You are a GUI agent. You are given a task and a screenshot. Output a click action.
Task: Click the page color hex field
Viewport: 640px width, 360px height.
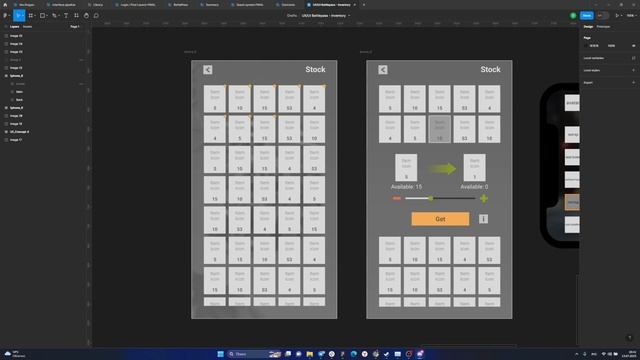(x=594, y=46)
